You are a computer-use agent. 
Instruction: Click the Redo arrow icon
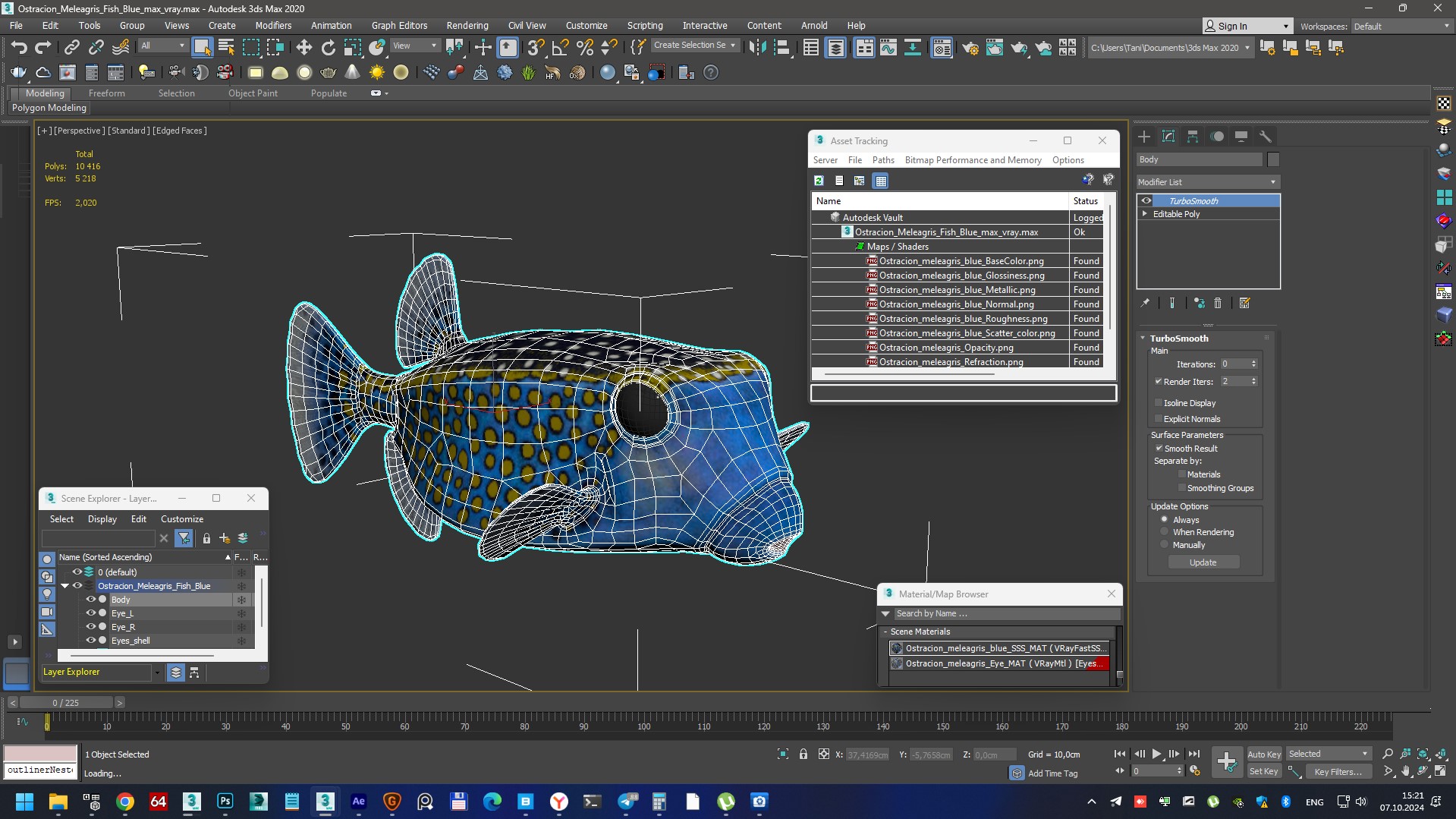point(43,48)
